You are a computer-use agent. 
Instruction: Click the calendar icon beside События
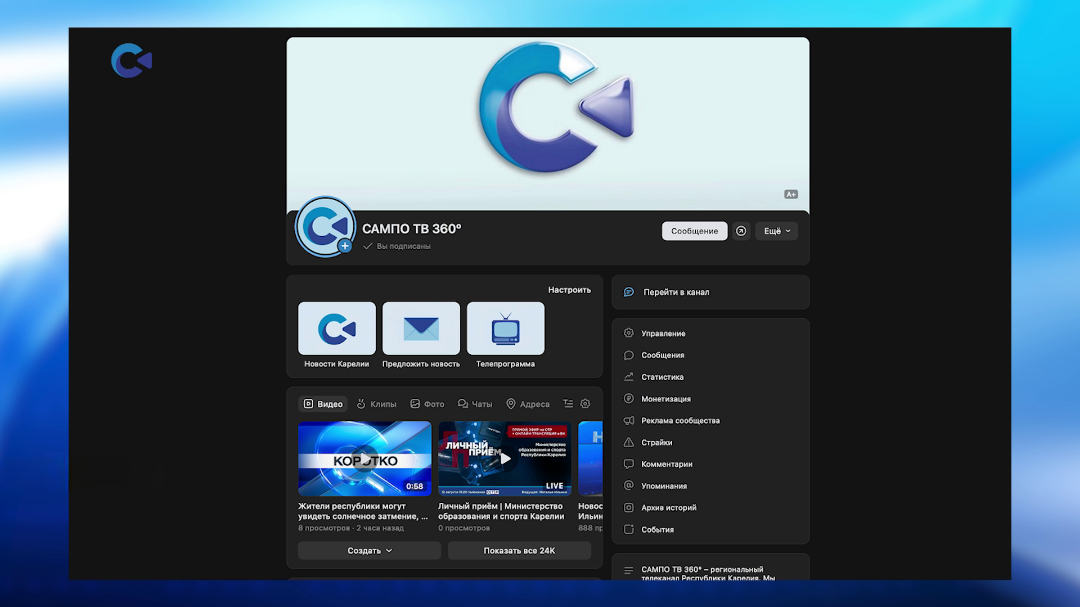(629, 530)
